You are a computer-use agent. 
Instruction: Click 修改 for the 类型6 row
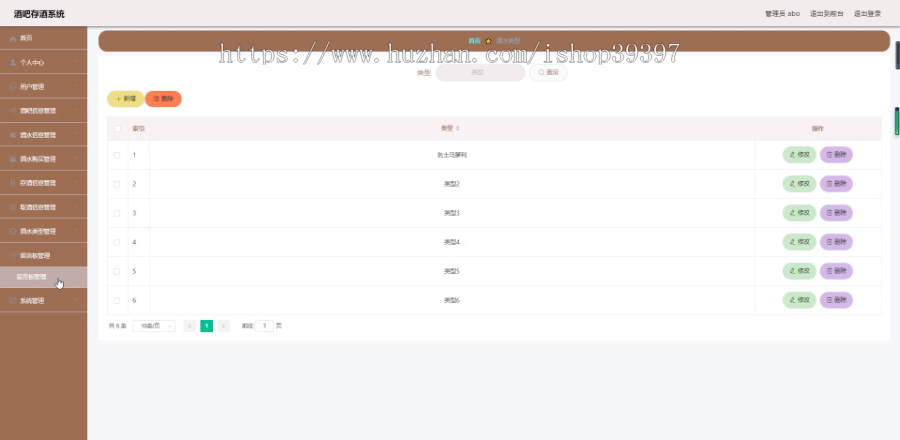coord(799,300)
